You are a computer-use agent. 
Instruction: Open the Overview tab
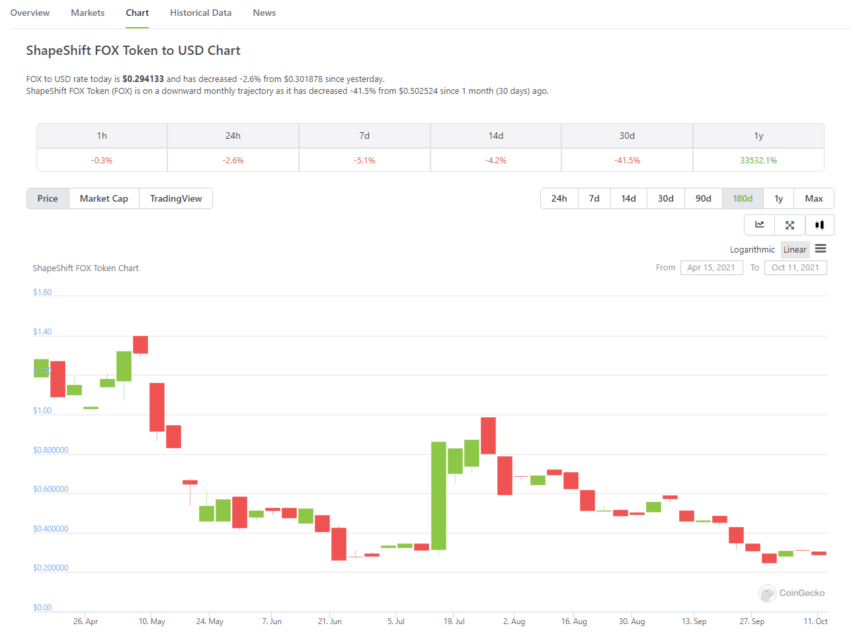[30, 13]
